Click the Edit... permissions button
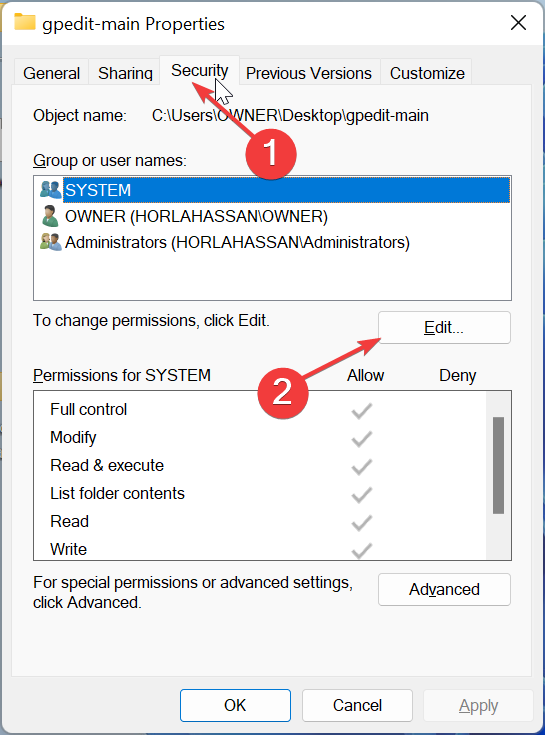Viewport: 545px width, 735px height. (x=444, y=328)
